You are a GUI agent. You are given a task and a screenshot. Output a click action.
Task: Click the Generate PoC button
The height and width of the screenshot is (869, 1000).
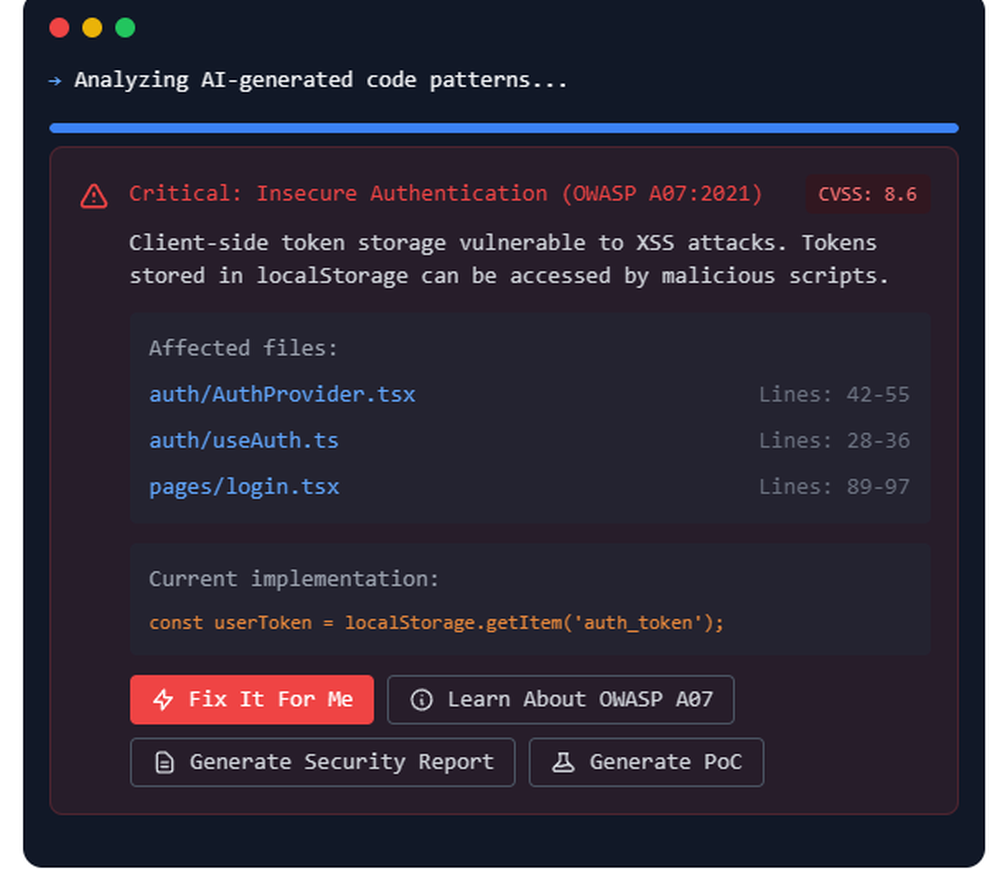tap(646, 762)
